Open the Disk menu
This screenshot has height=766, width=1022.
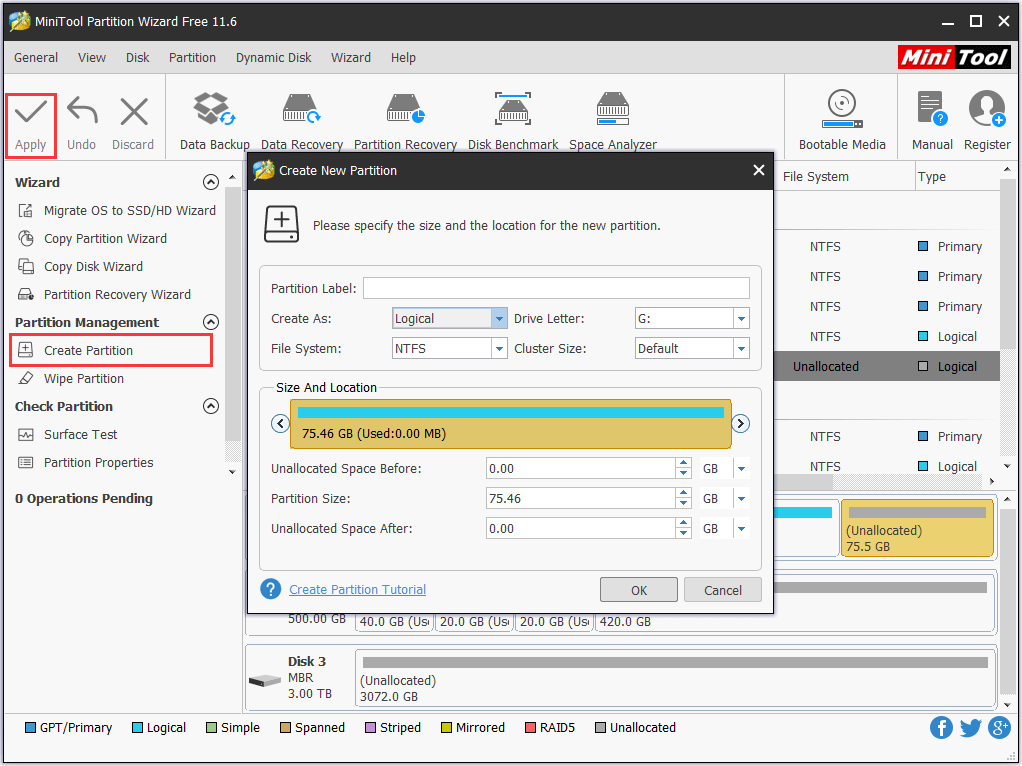138,57
